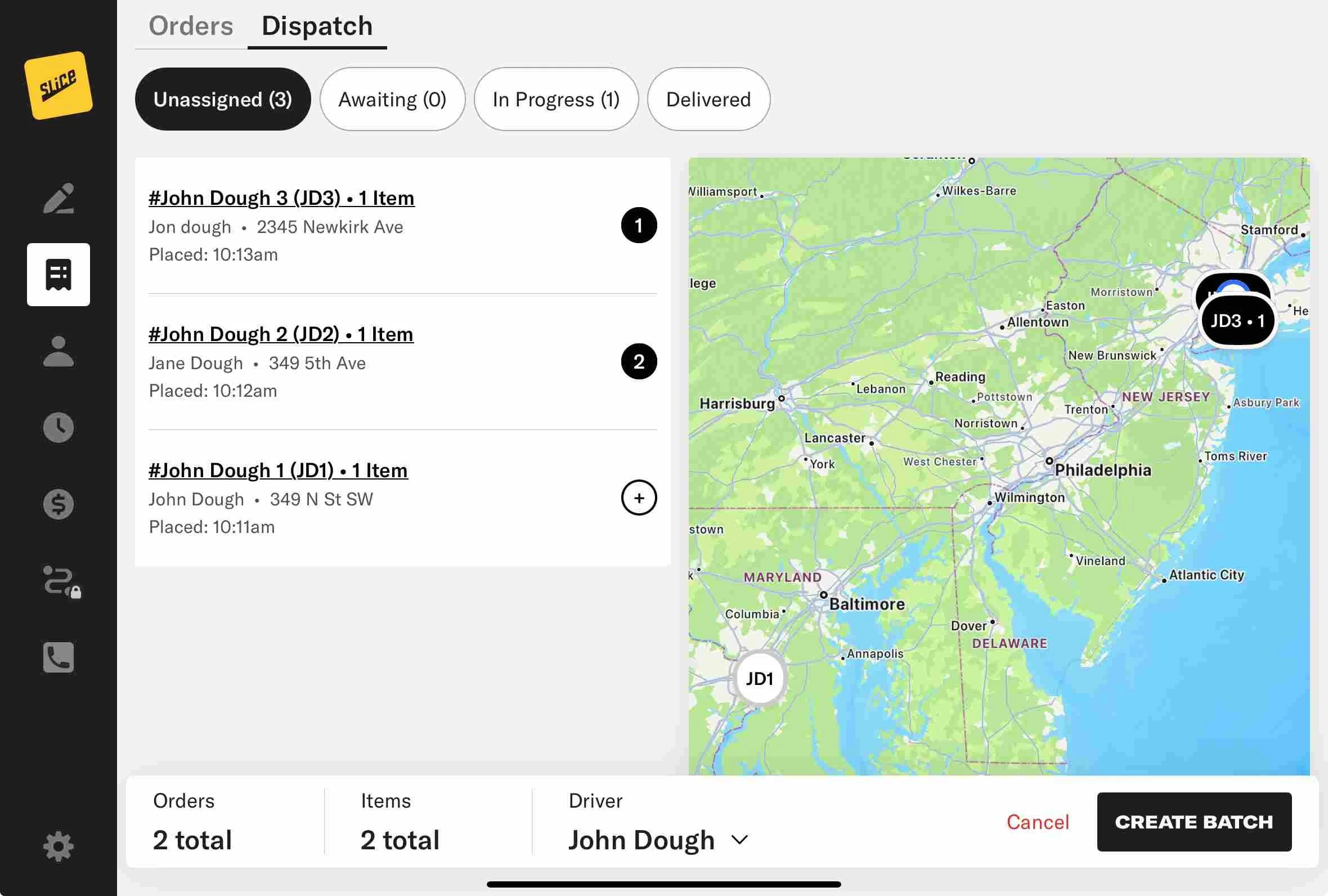Click the Create Batch button
Screen dimensions: 1328x896
tap(1194, 822)
